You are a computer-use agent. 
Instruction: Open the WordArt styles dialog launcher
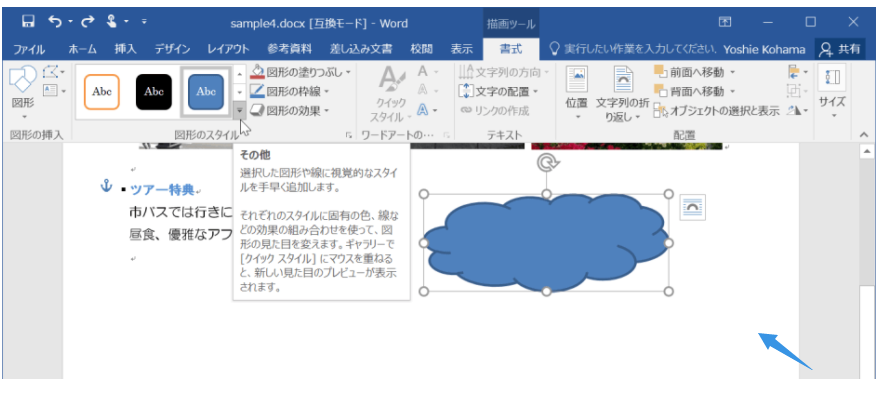pos(446,135)
